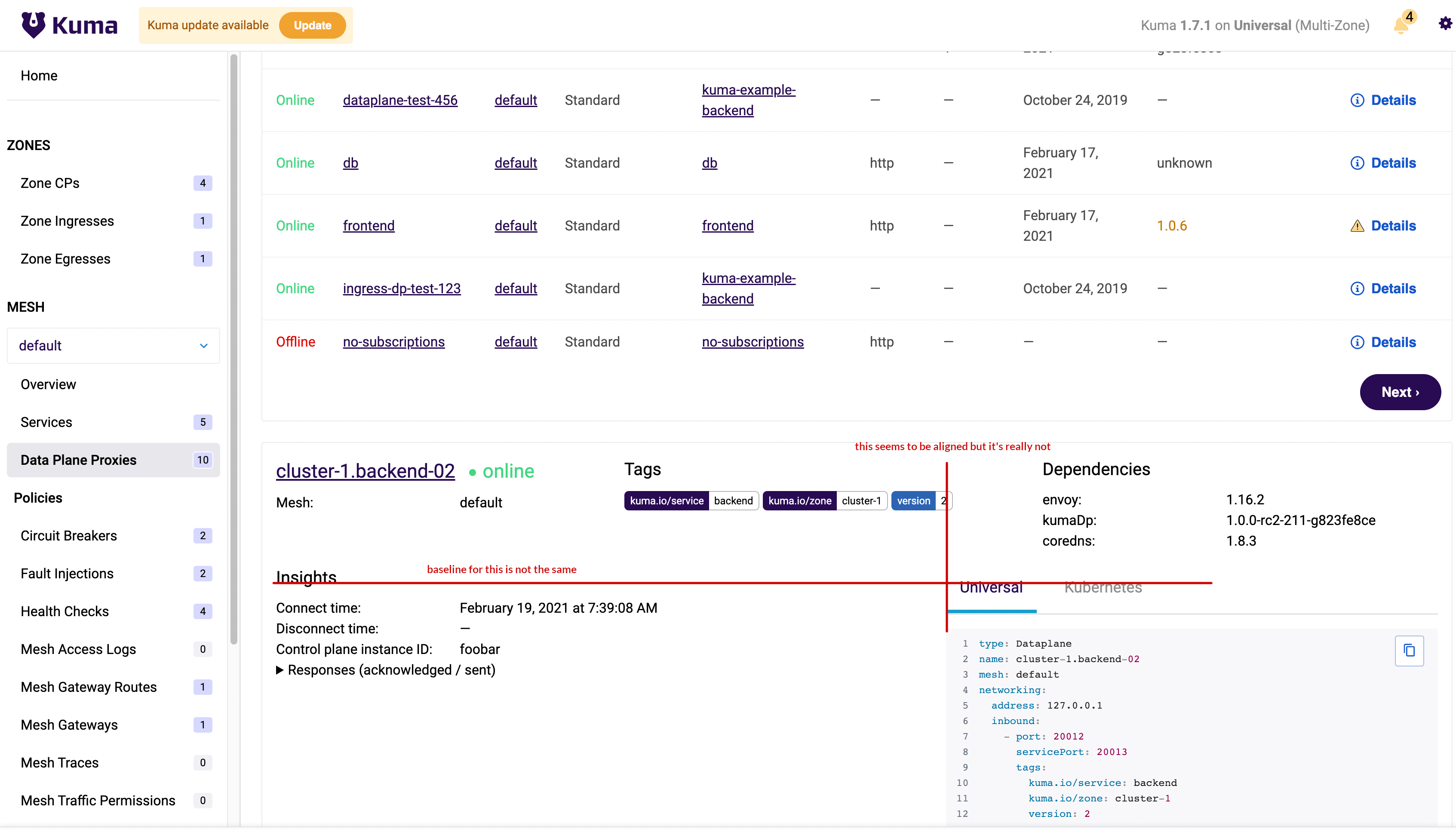Open Zone Ingresses from the sidebar
Viewport: 1456px width, 829px height.
[67, 221]
